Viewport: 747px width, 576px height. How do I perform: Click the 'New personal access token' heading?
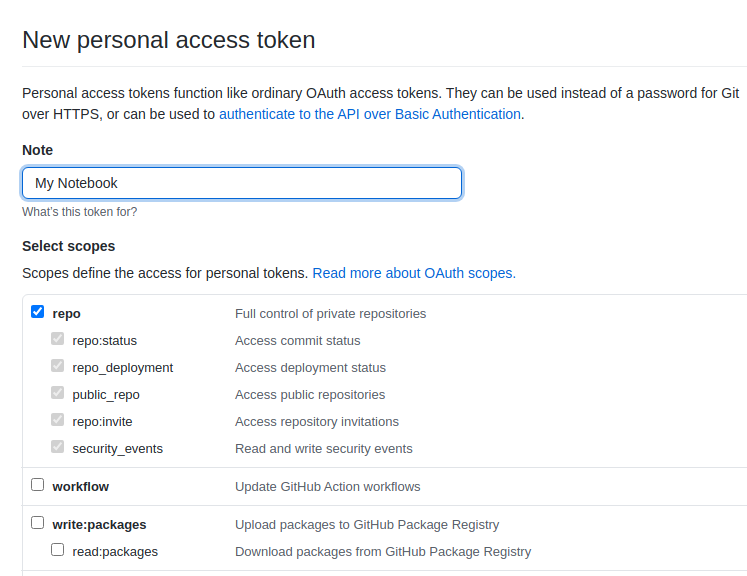coord(169,40)
